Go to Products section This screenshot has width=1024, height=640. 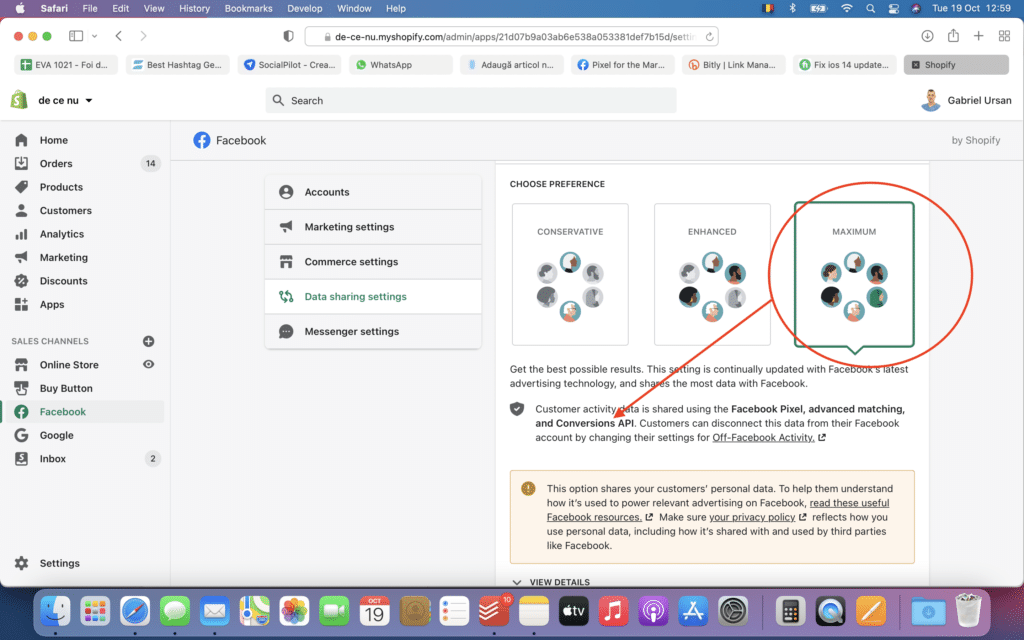coord(61,187)
